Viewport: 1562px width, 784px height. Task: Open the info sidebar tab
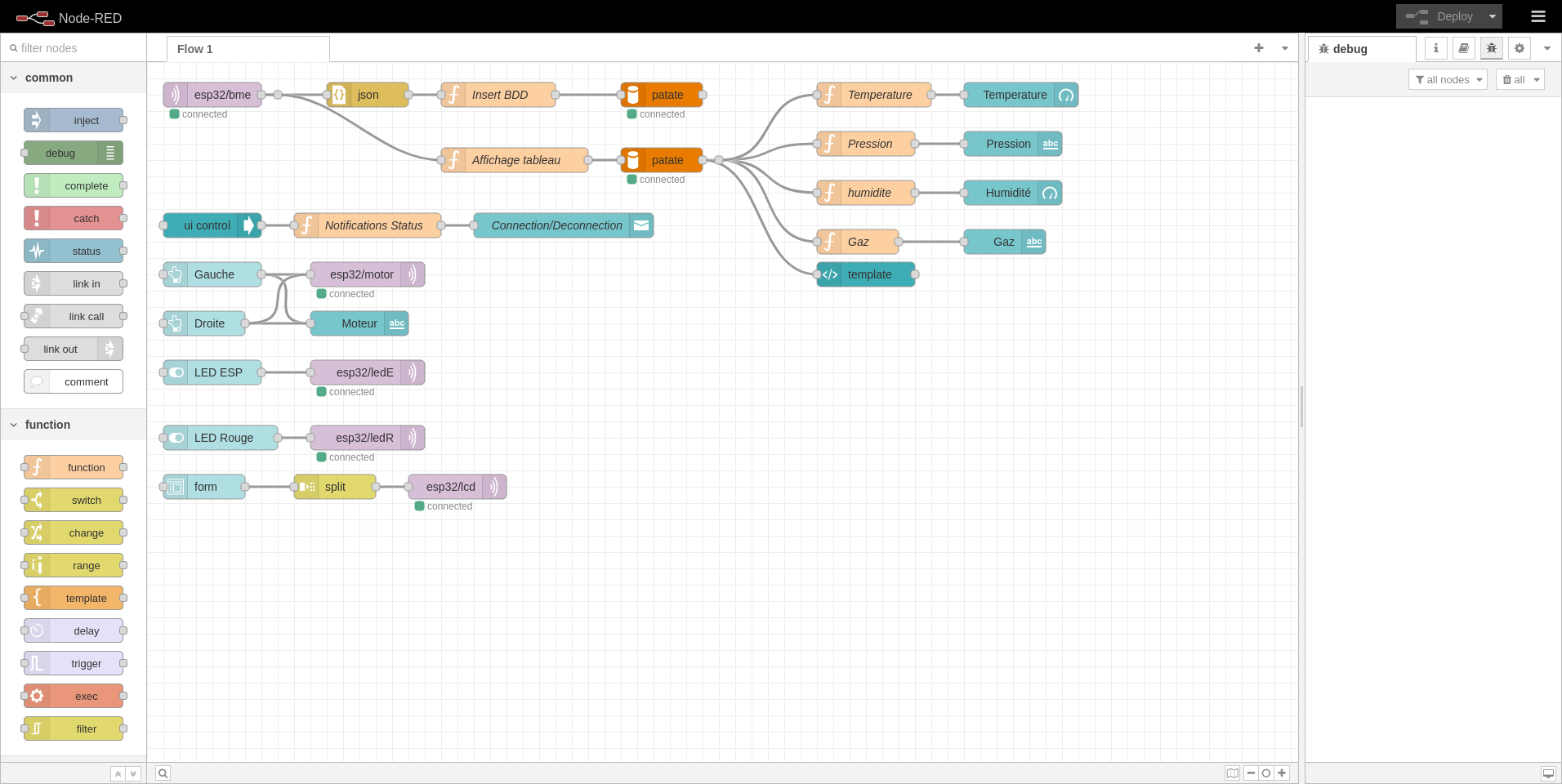1435,48
